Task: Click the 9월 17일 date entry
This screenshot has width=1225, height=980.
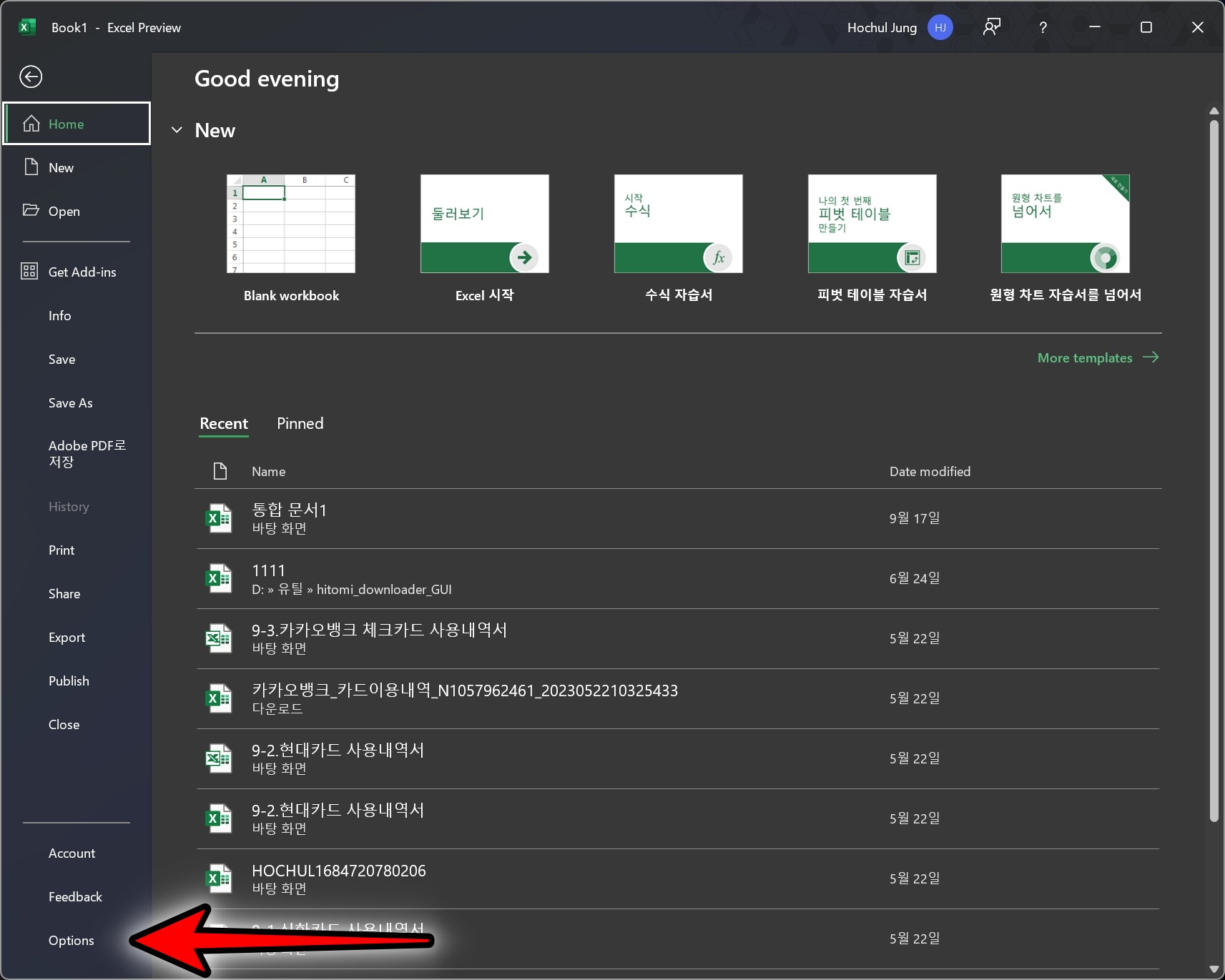Action: 915,518
